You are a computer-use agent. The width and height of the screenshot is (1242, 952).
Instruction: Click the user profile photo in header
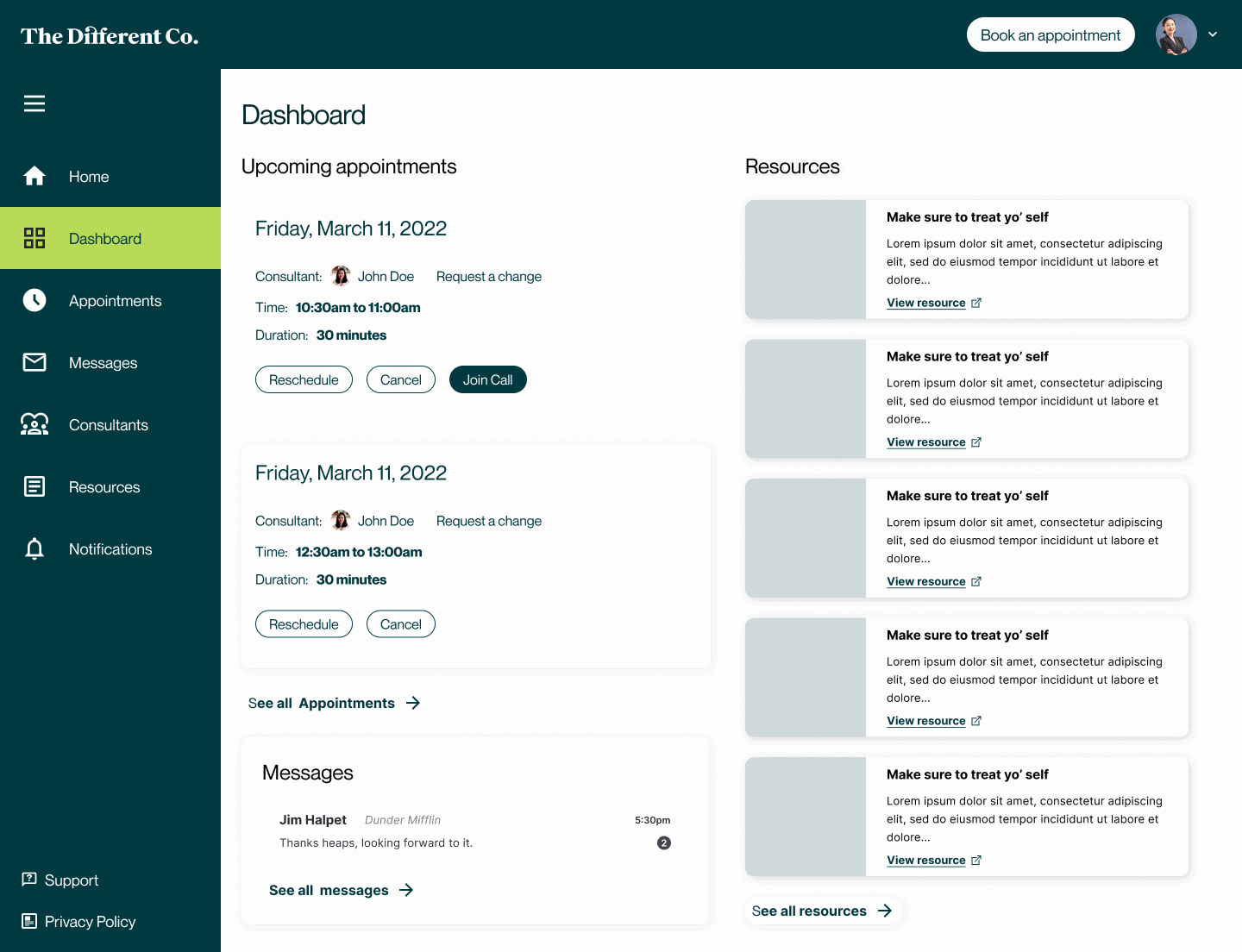[1176, 34]
